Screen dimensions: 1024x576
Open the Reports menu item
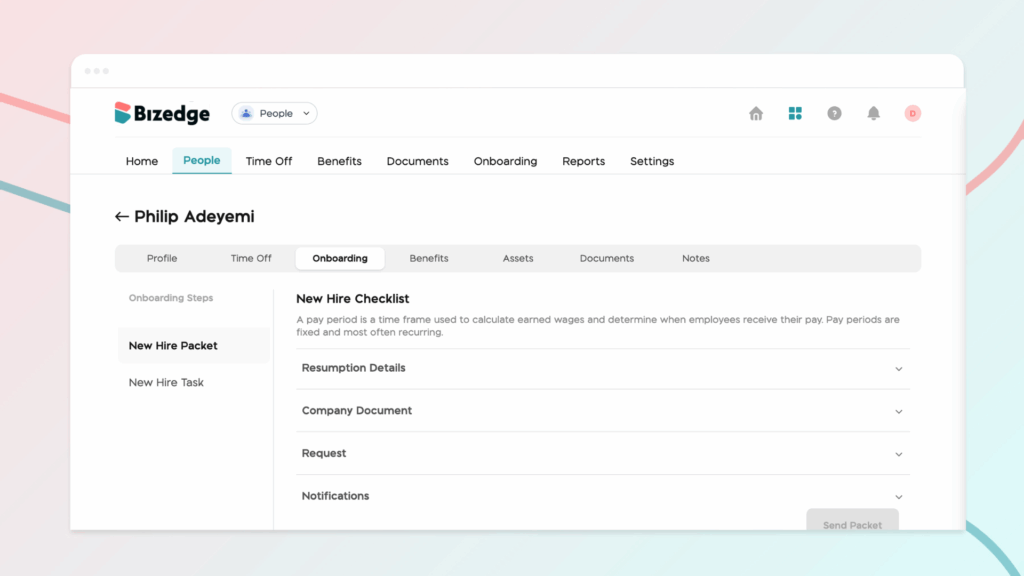[583, 161]
